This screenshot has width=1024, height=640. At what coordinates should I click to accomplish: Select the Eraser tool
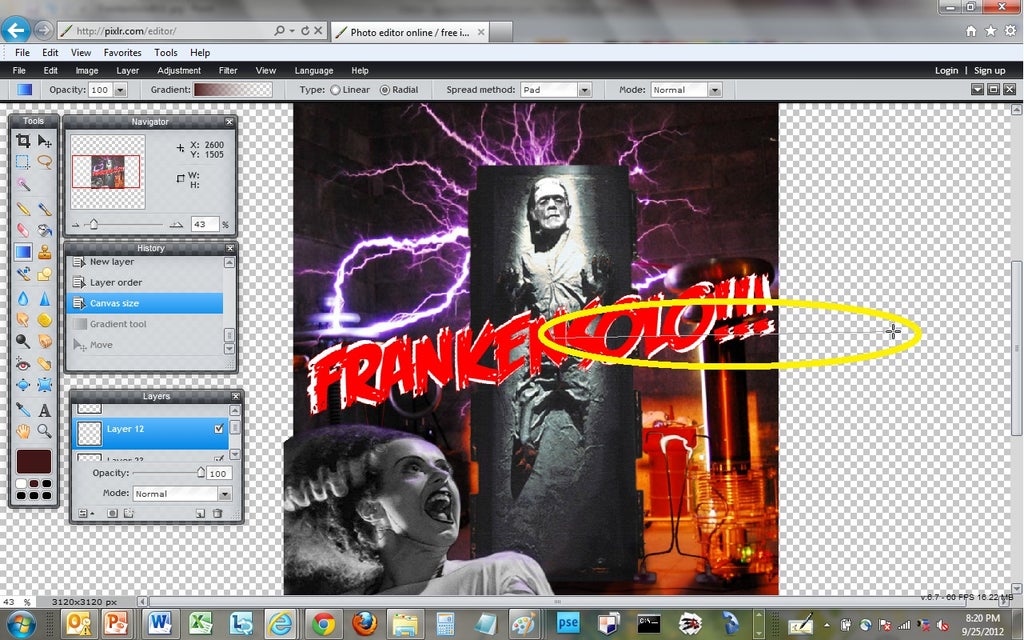coord(23,230)
